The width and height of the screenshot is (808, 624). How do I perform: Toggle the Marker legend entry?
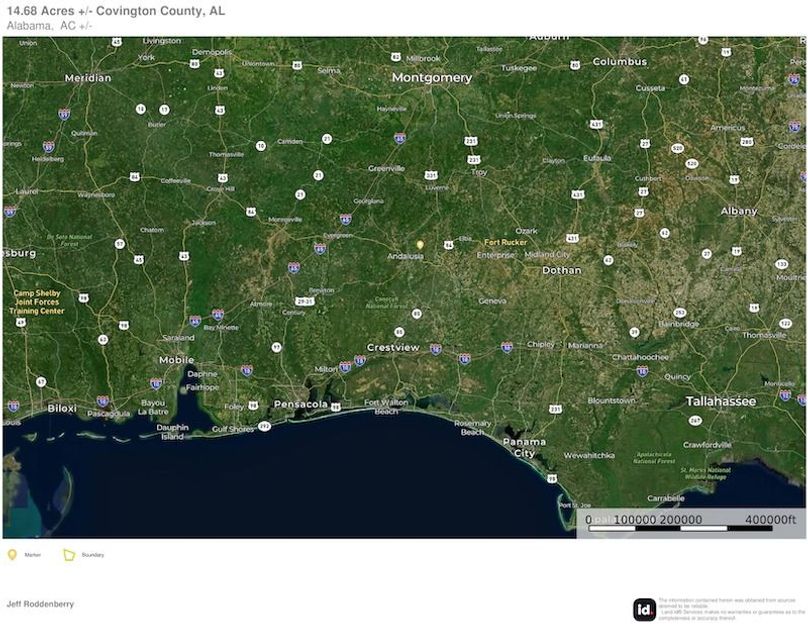click(30, 553)
